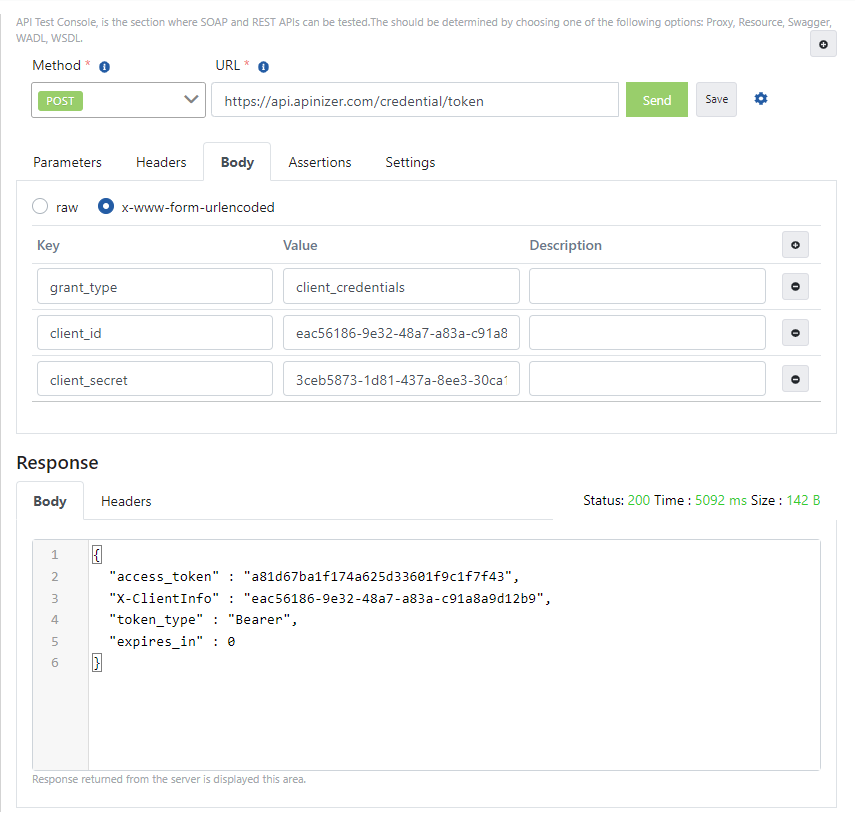Click the URL input field
The width and height of the screenshot is (855, 814).
coord(414,100)
